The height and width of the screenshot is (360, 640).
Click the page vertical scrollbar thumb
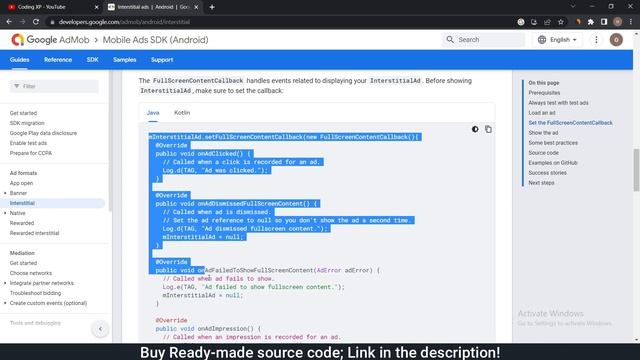pyautogui.click(x=636, y=170)
